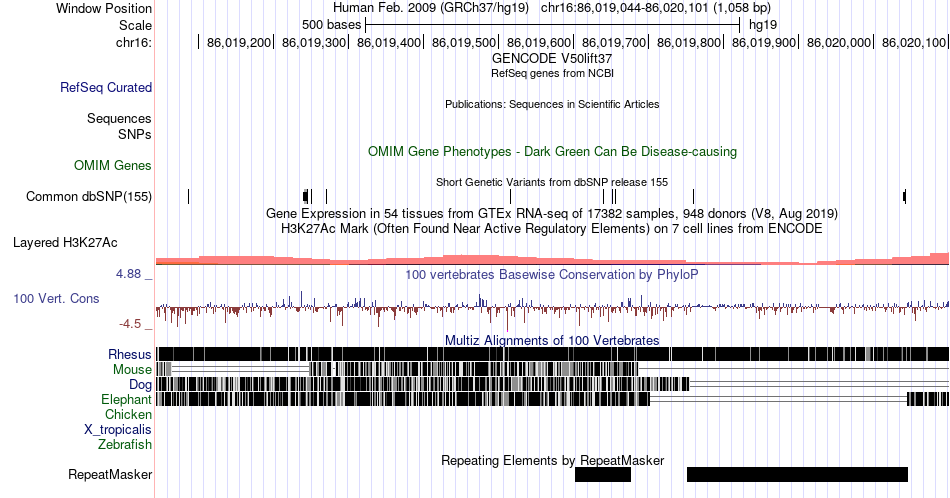
Task: Click the thick dbSNP marker before 86,019,300
Action: [306, 196]
